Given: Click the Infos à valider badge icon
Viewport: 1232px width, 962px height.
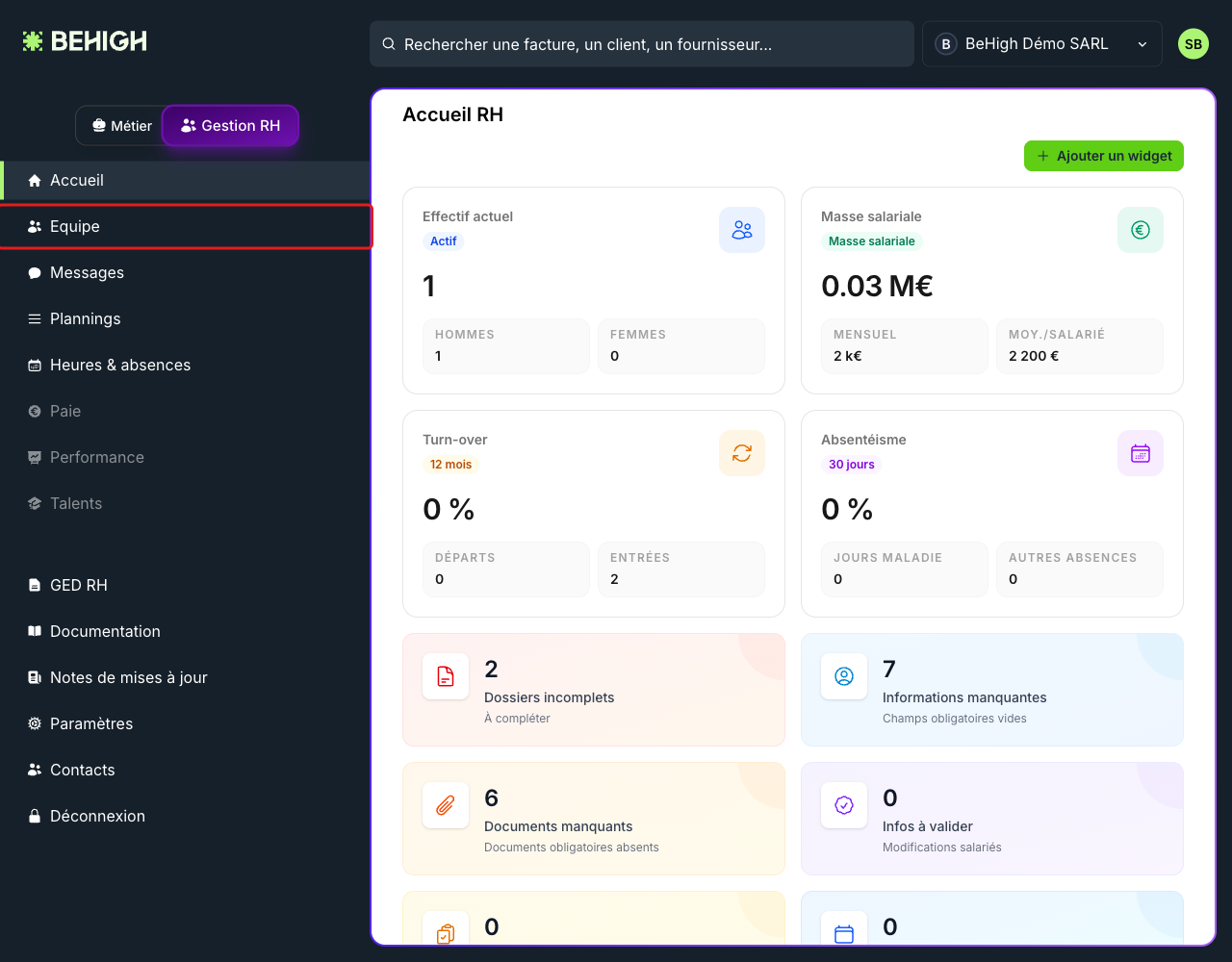Looking at the screenshot, I should 844,805.
